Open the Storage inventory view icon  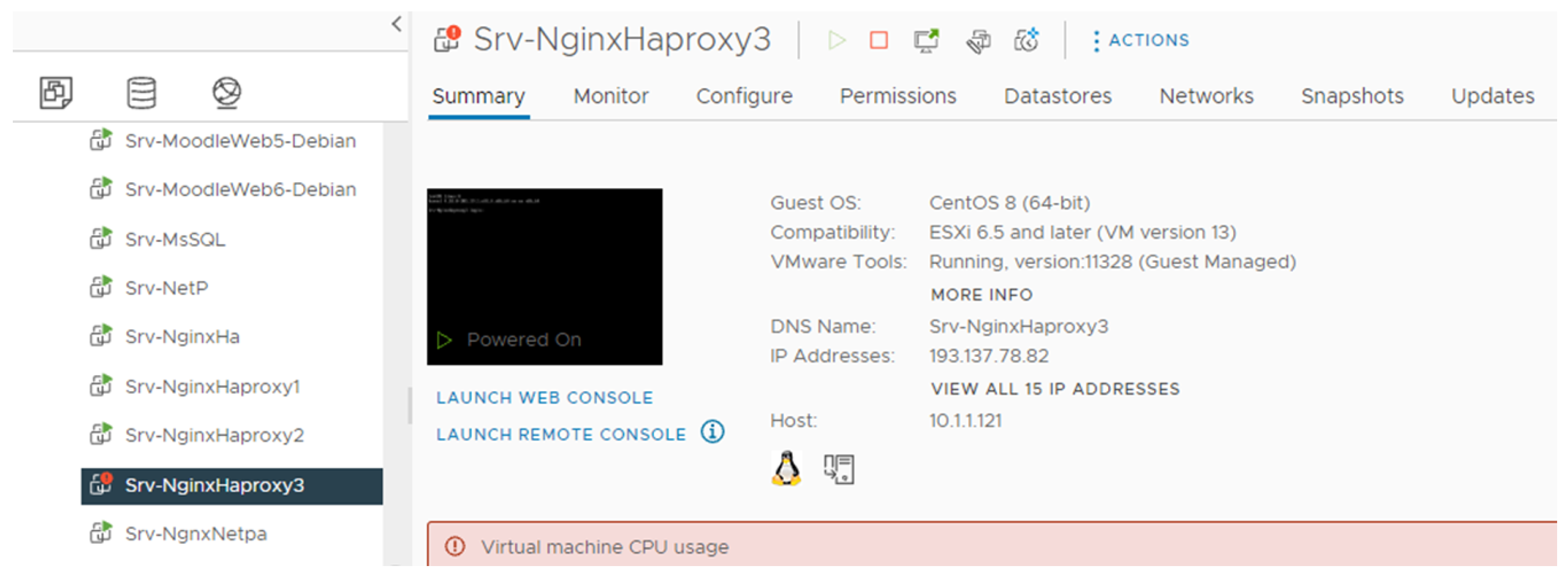(141, 92)
